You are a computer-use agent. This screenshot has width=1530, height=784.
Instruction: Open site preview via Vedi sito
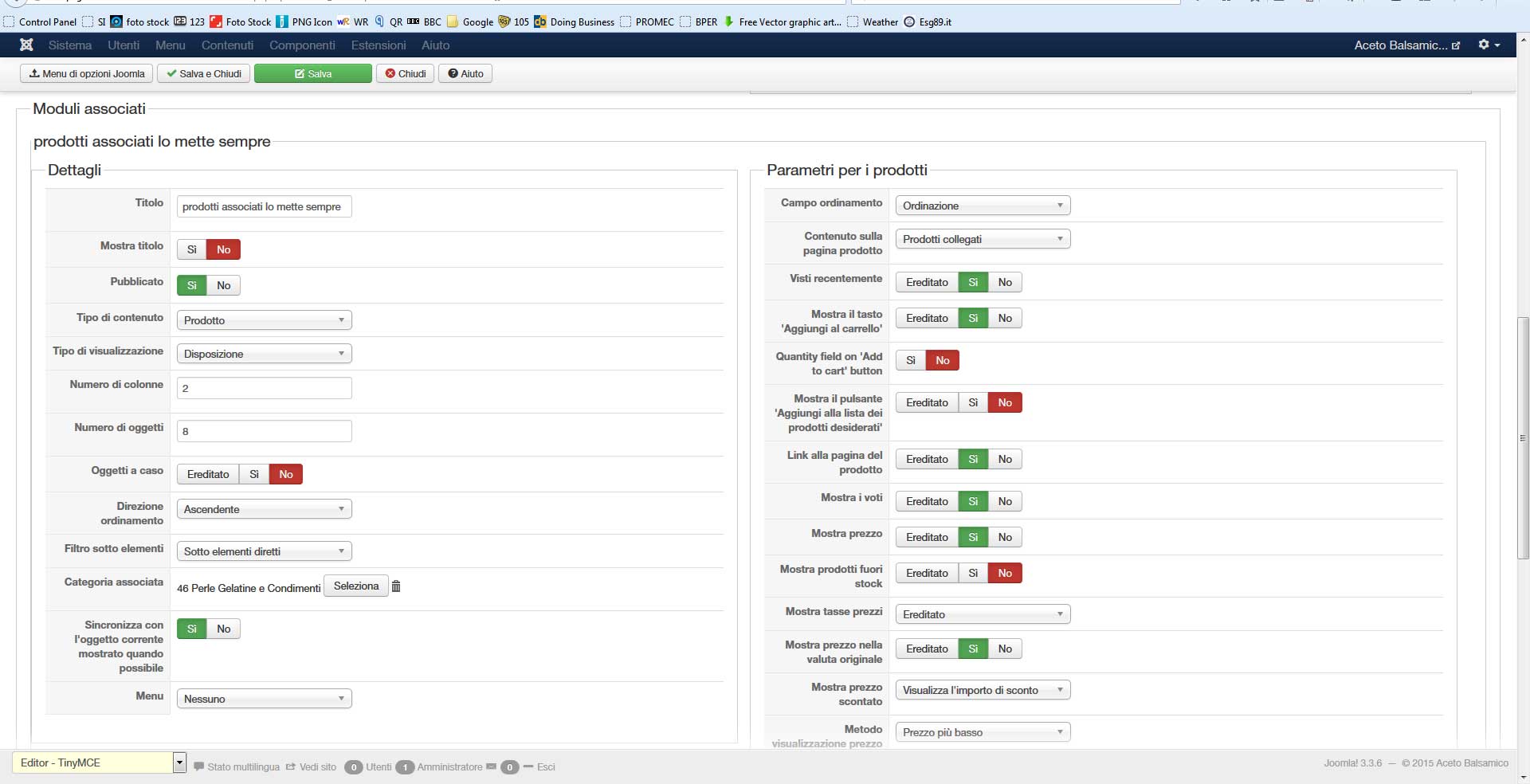[x=312, y=767]
